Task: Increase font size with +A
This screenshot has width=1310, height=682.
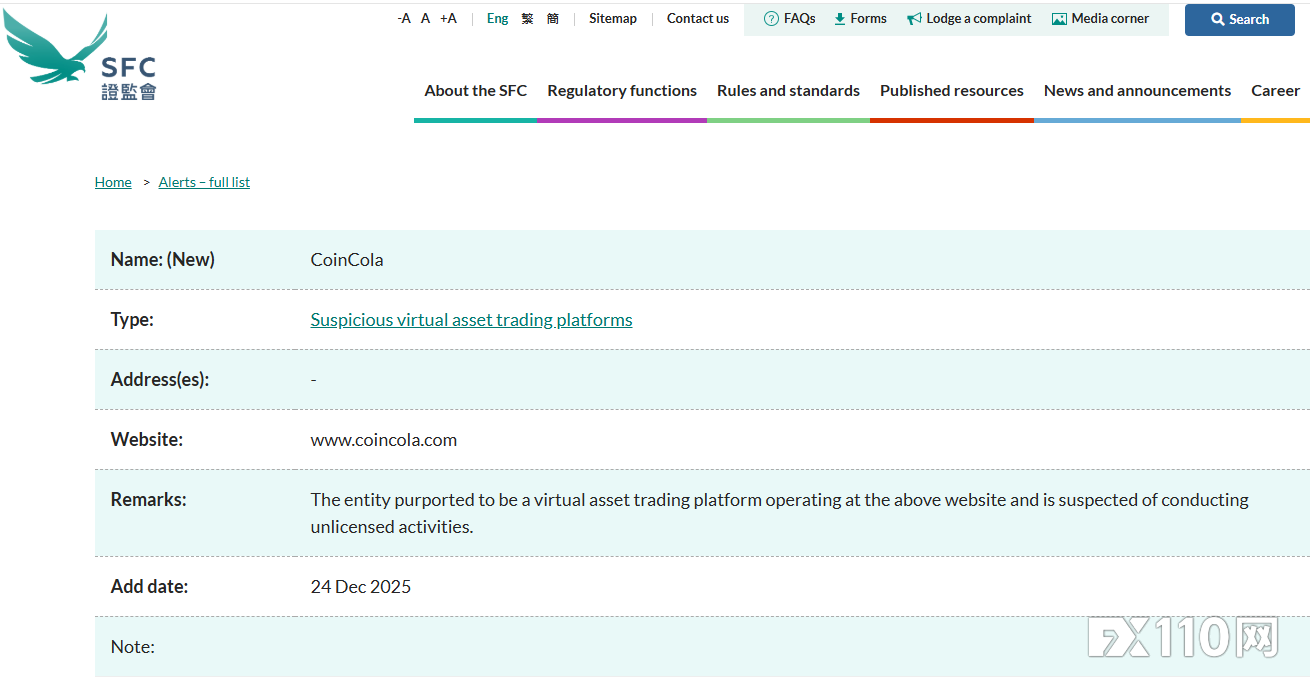Action: (448, 19)
